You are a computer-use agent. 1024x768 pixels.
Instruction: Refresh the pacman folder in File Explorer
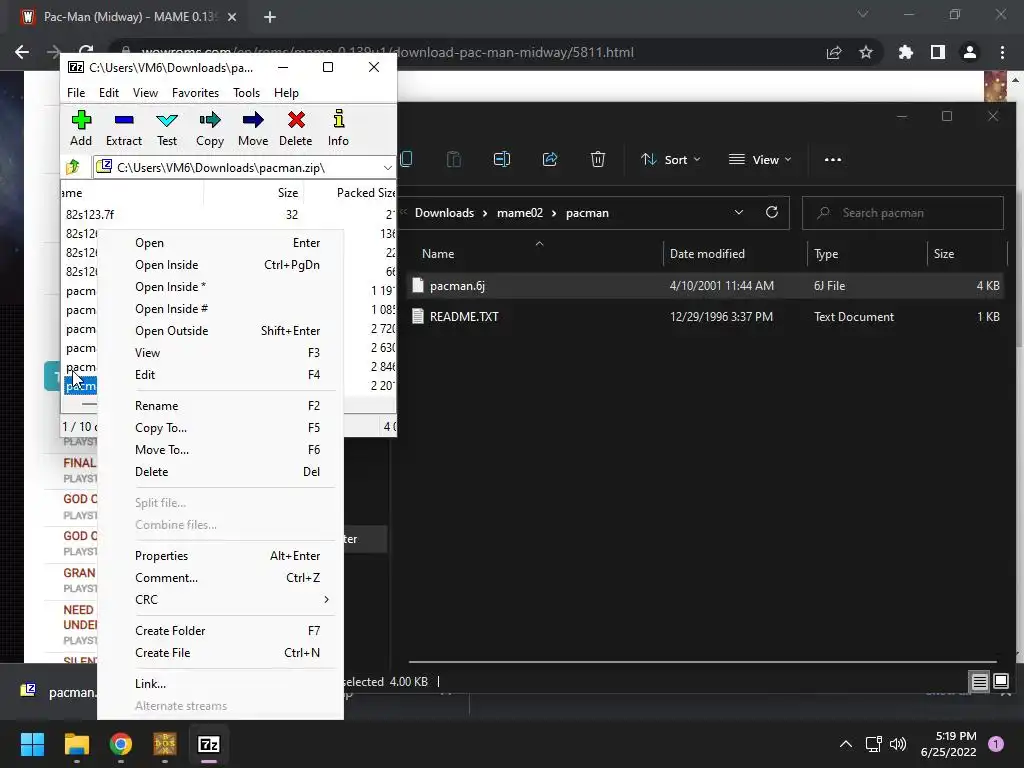[772, 212]
